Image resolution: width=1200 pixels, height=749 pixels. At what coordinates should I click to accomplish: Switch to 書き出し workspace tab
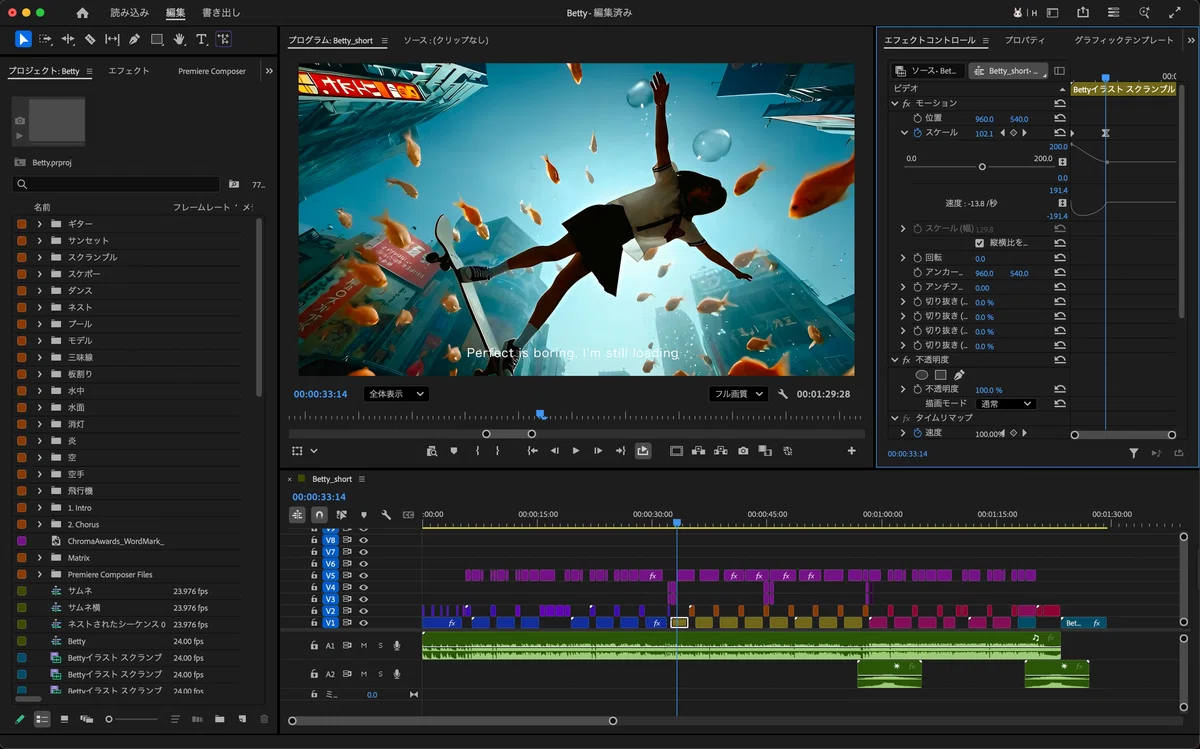tap(221, 13)
